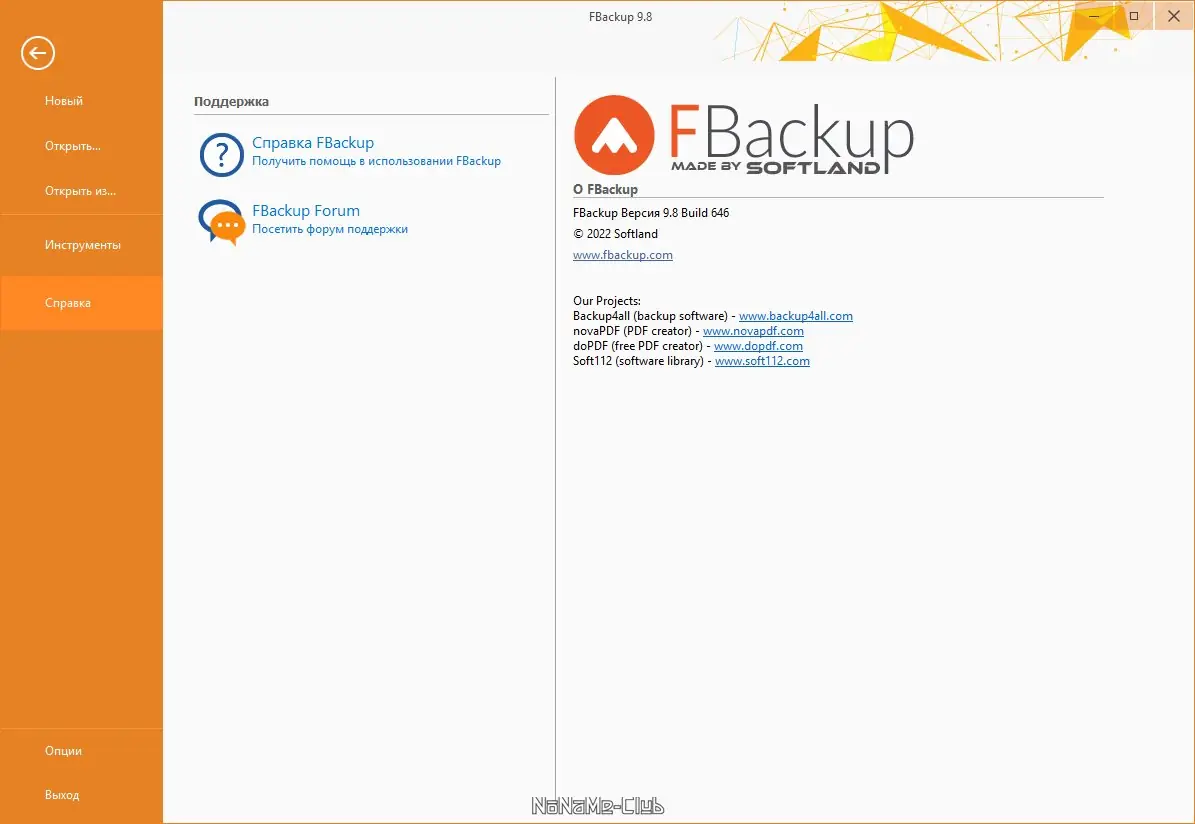Click the forum speech bubble icon
Viewport: 1195px width, 824px height.
221,222
